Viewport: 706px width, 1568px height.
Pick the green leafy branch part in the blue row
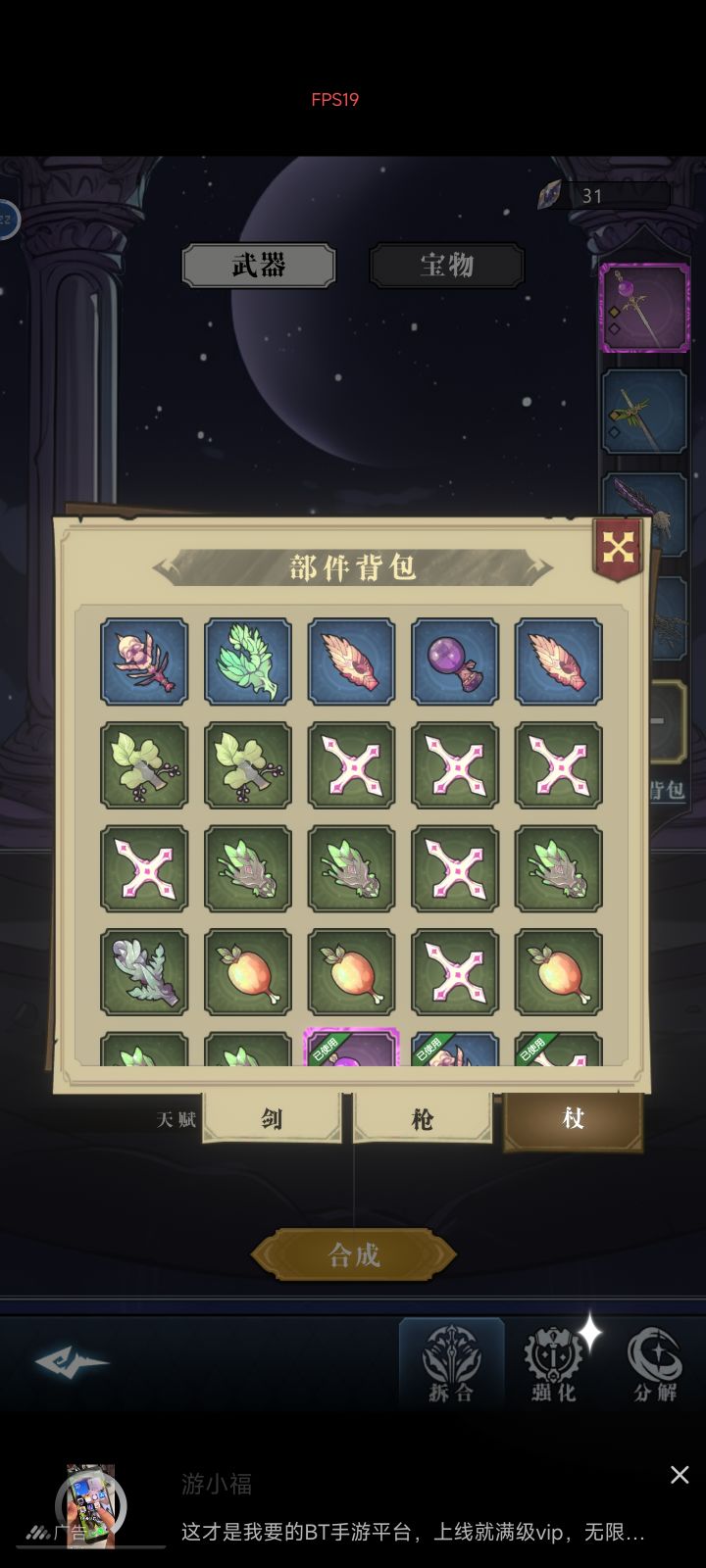click(248, 661)
